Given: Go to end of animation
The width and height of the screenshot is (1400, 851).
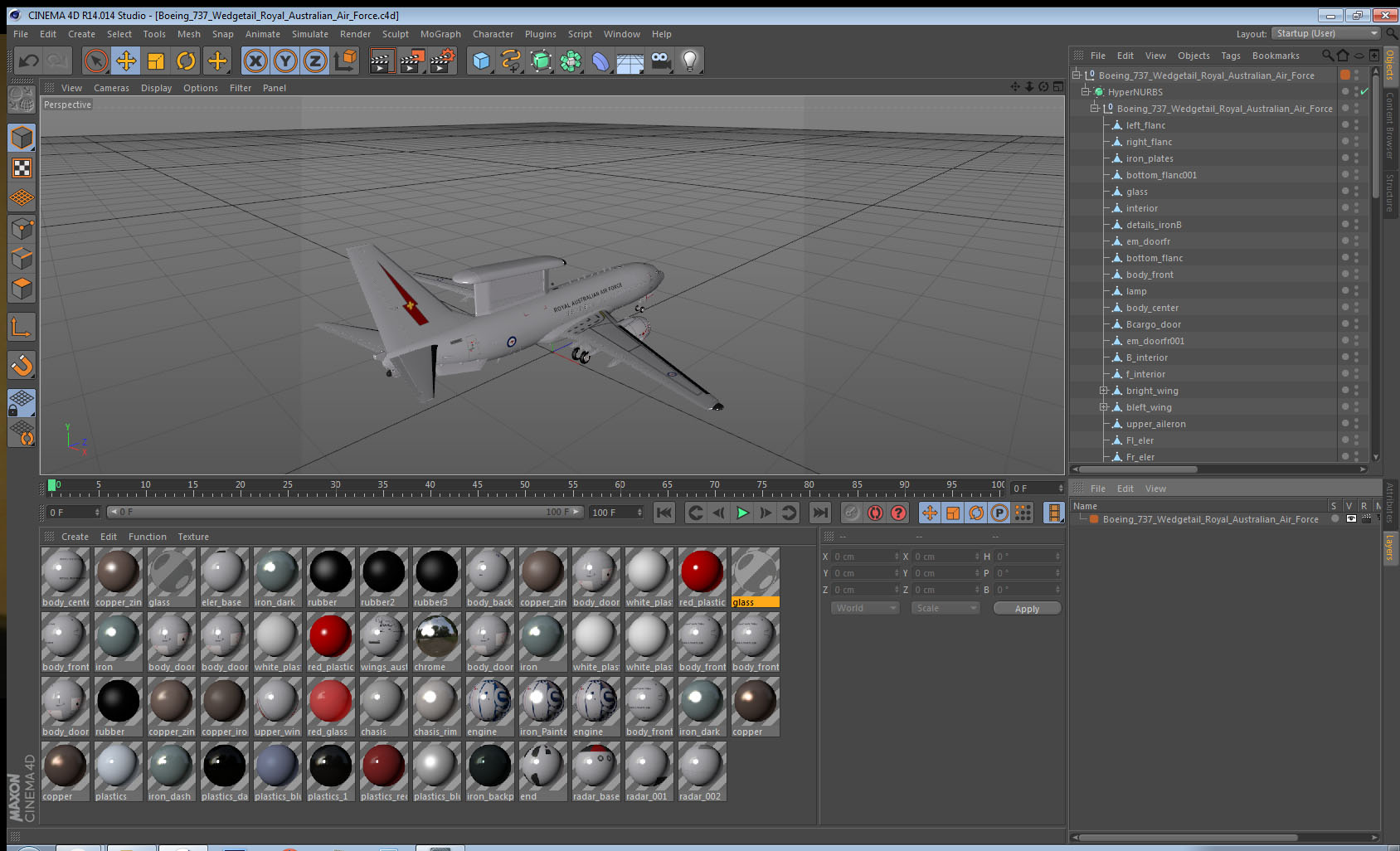Looking at the screenshot, I should 819,513.
